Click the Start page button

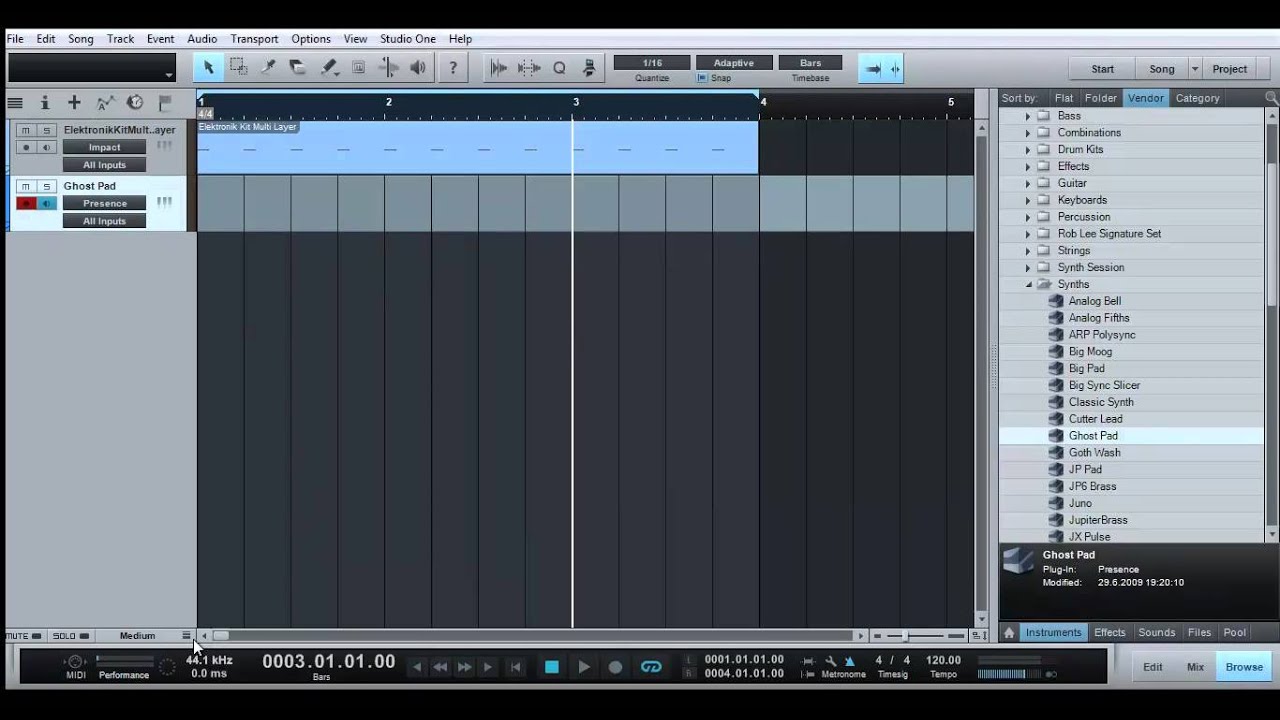[1102, 69]
